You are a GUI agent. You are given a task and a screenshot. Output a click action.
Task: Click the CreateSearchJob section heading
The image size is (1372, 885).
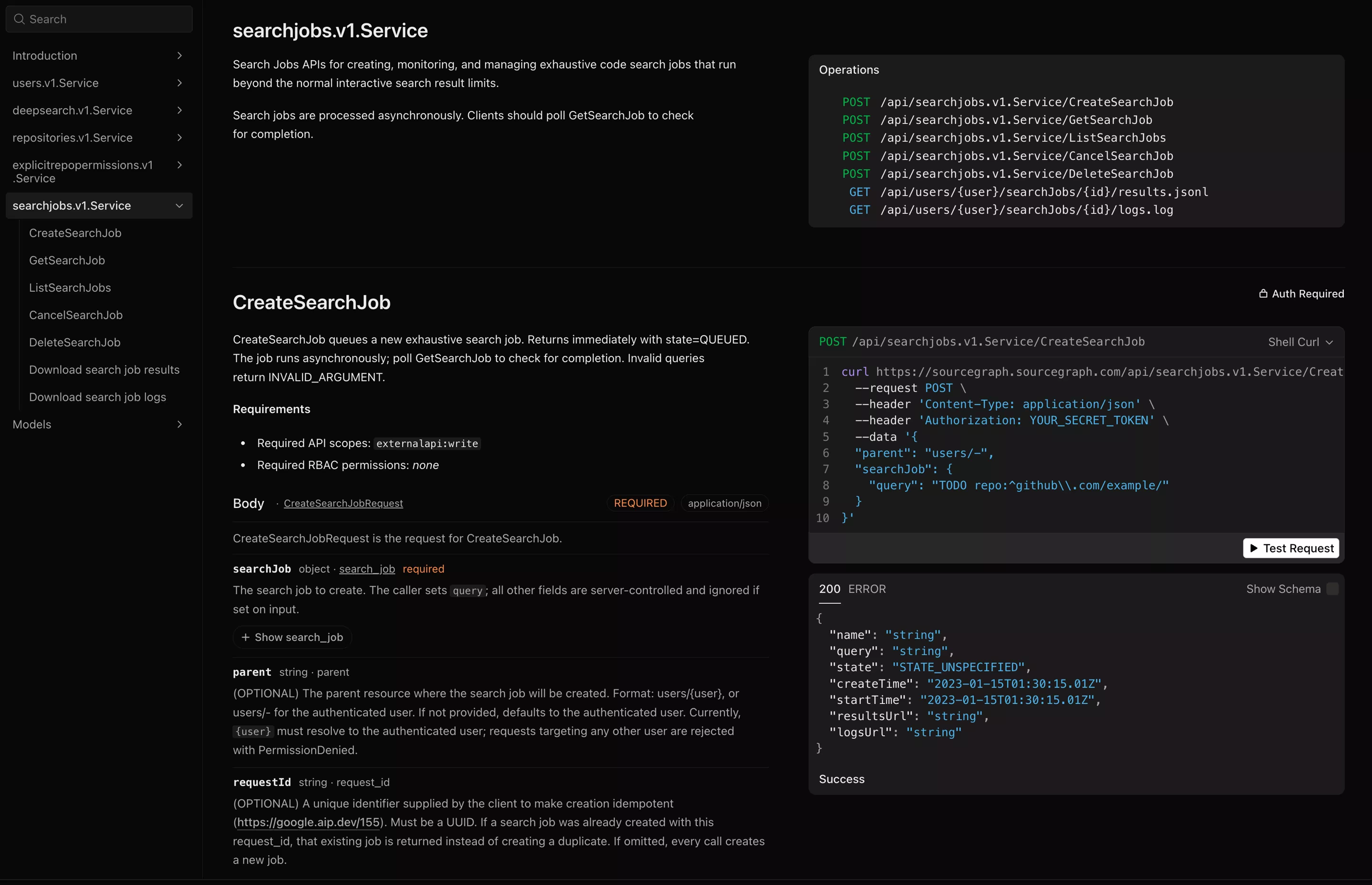point(311,302)
